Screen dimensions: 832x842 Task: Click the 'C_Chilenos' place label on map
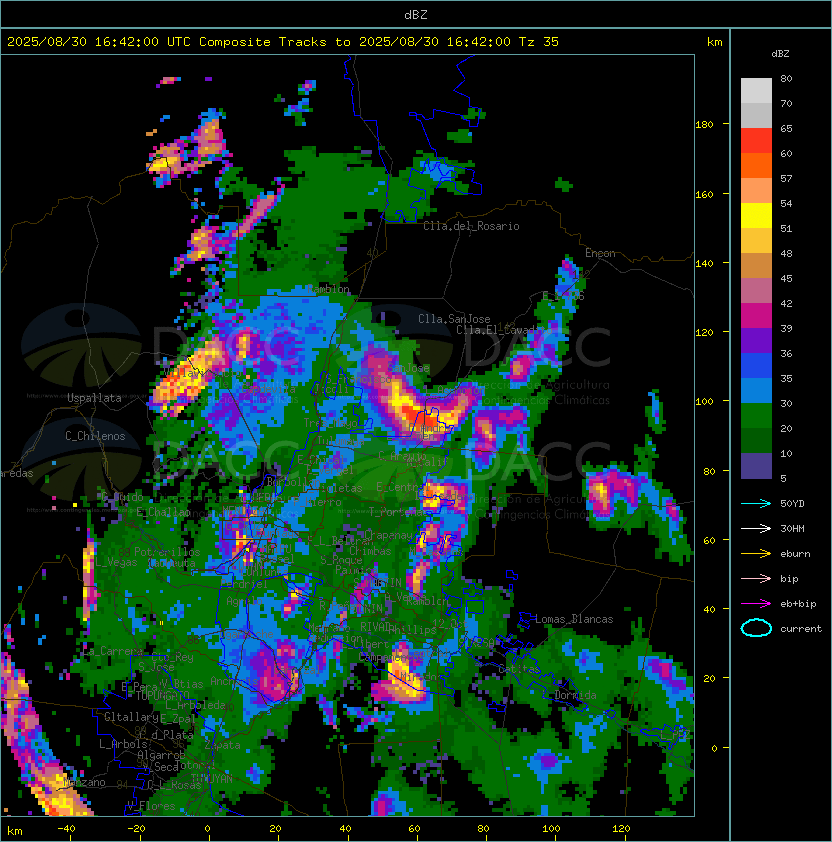click(x=95, y=436)
